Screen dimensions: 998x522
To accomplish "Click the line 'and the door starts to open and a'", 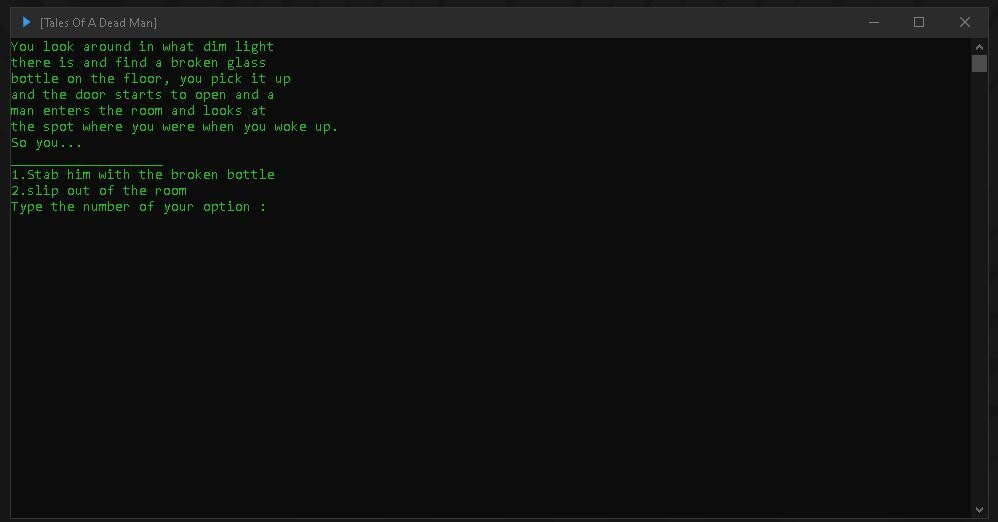I will click(143, 95).
